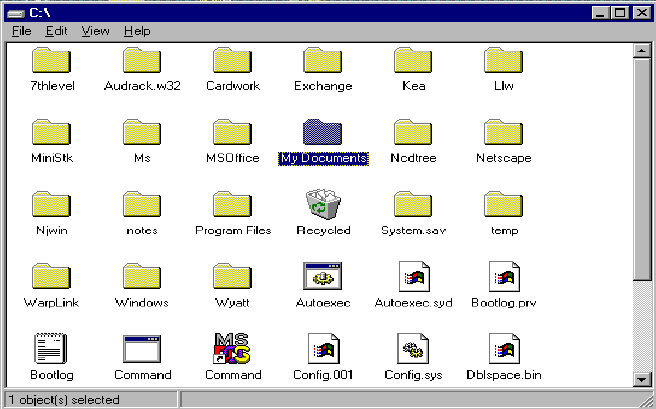Select the MS-DOS Command shortcut icon
This screenshot has width=656, height=409.
coord(232,348)
